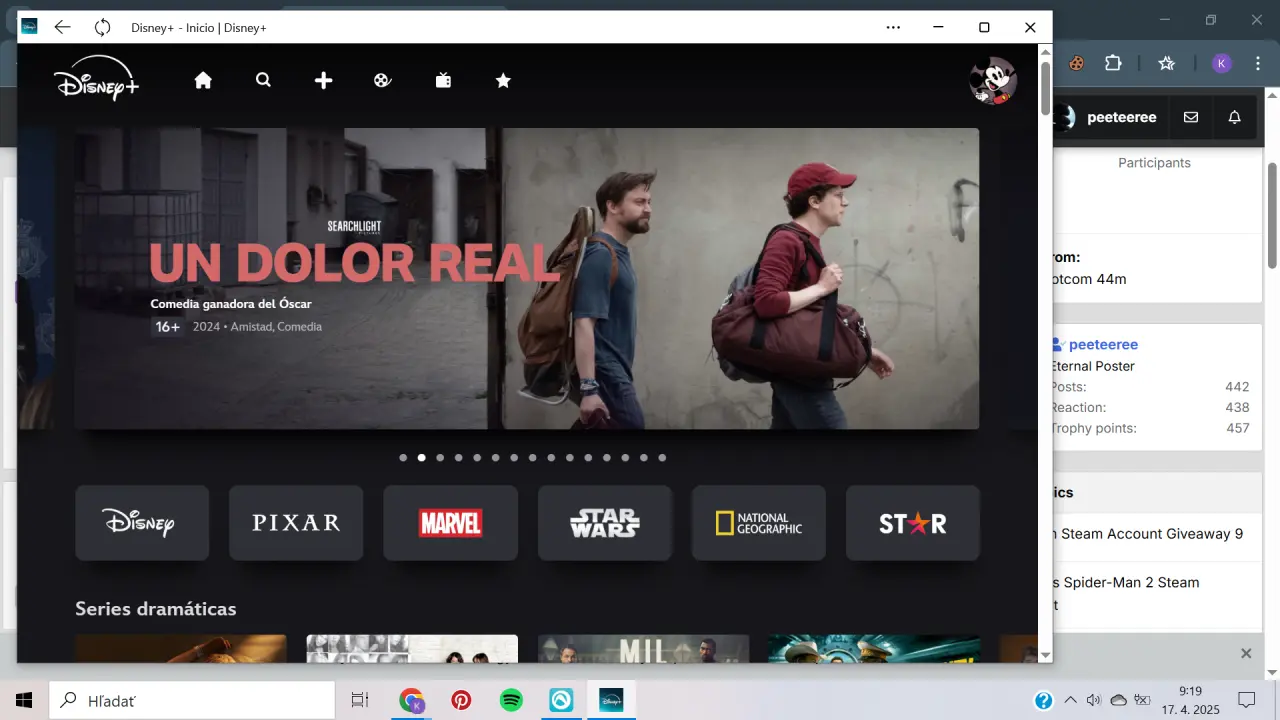Open peeteeree account menu in forum header

click(x=1110, y=117)
